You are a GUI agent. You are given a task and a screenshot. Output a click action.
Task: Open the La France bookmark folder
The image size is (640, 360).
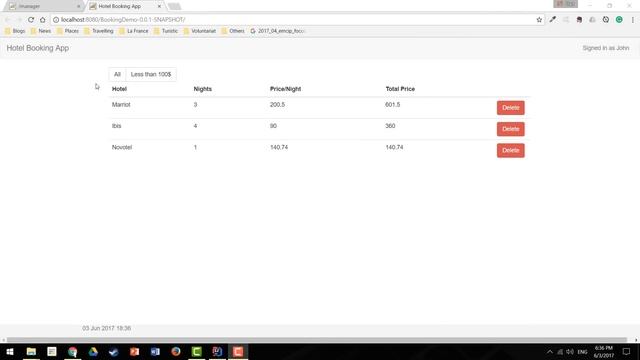pyautogui.click(x=134, y=31)
